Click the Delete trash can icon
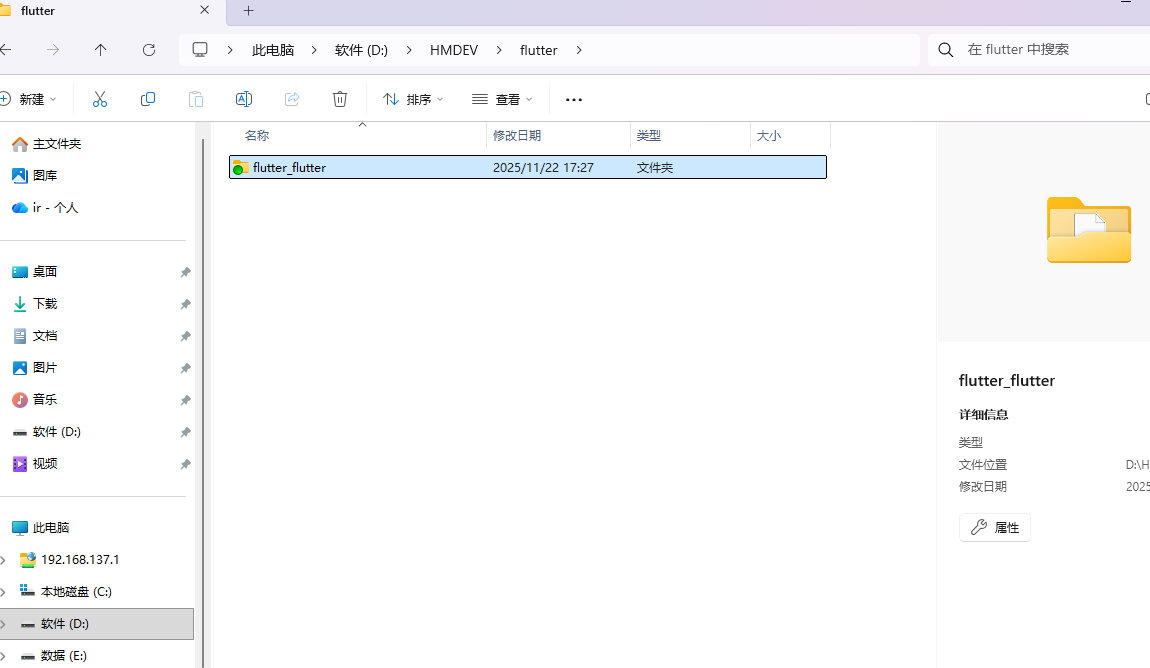The width and height of the screenshot is (1150, 668). pos(340,99)
